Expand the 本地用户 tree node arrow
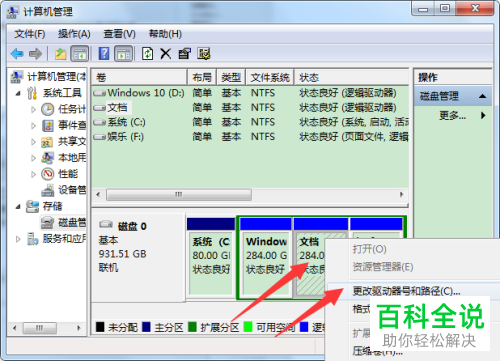 point(33,158)
